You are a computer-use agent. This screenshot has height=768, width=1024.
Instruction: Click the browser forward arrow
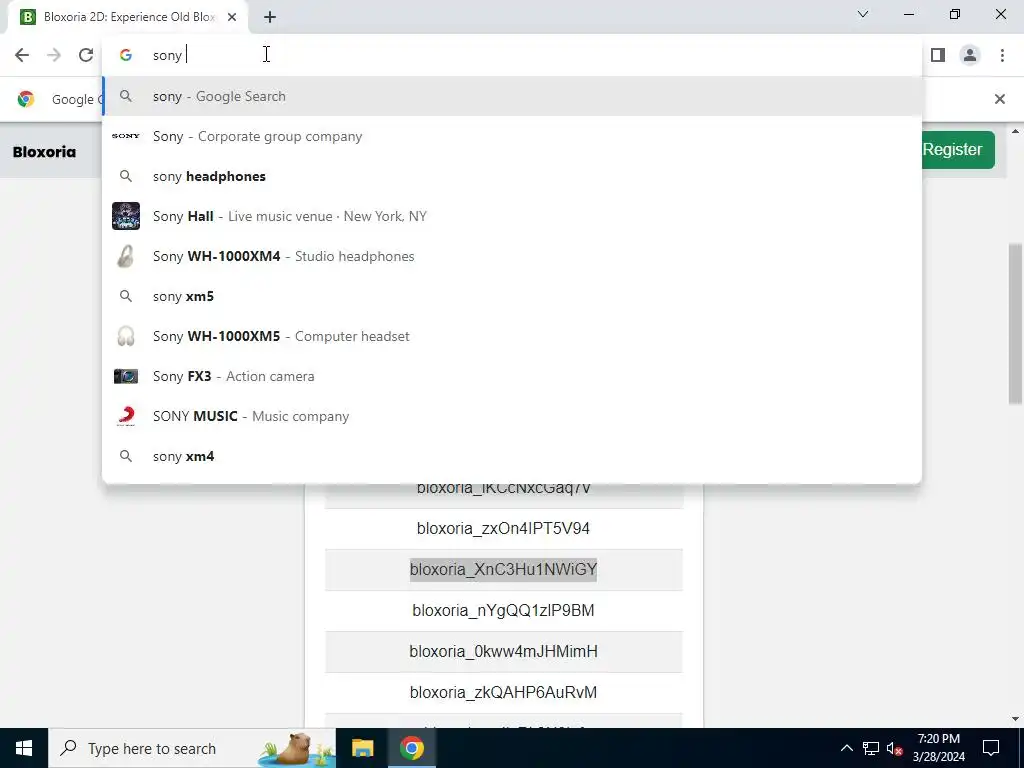pyautogui.click(x=54, y=55)
